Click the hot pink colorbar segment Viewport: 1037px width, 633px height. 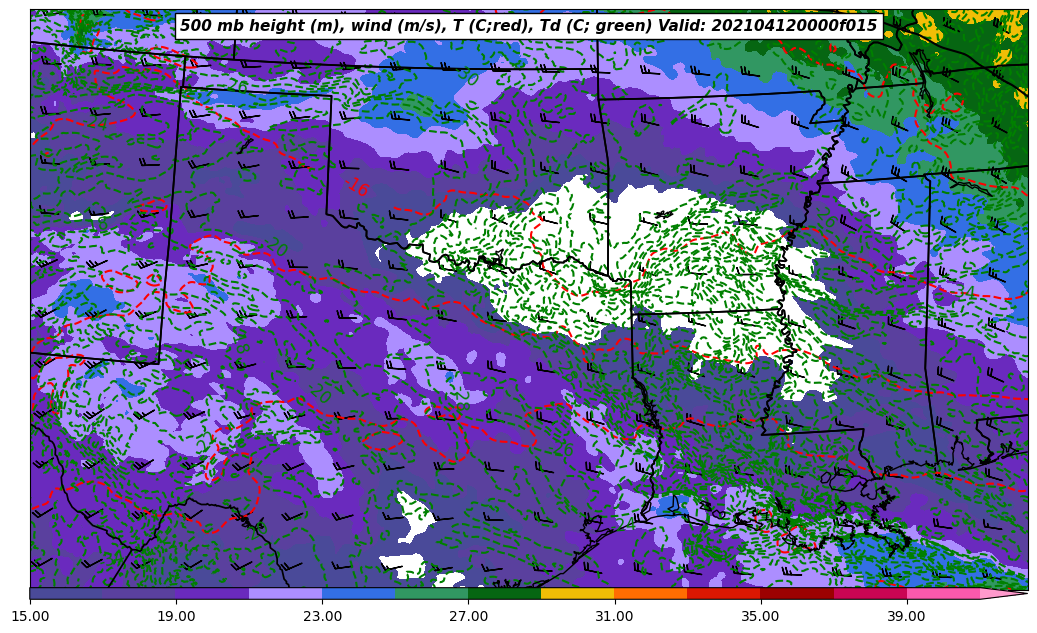(x=942, y=593)
